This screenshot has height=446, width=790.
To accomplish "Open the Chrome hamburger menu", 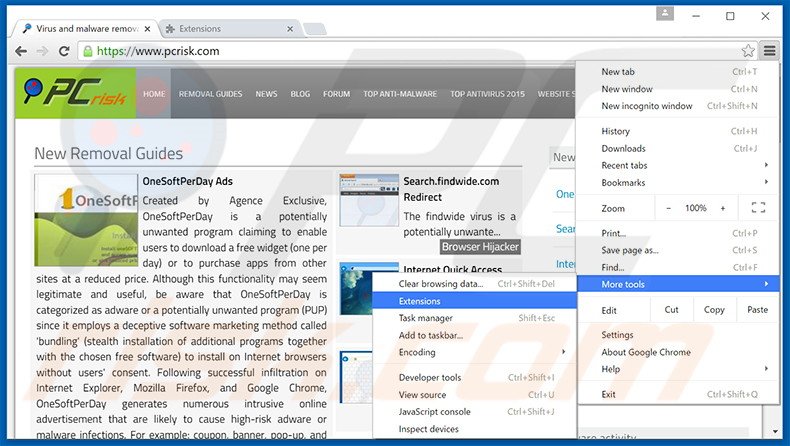I will tap(769, 51).
